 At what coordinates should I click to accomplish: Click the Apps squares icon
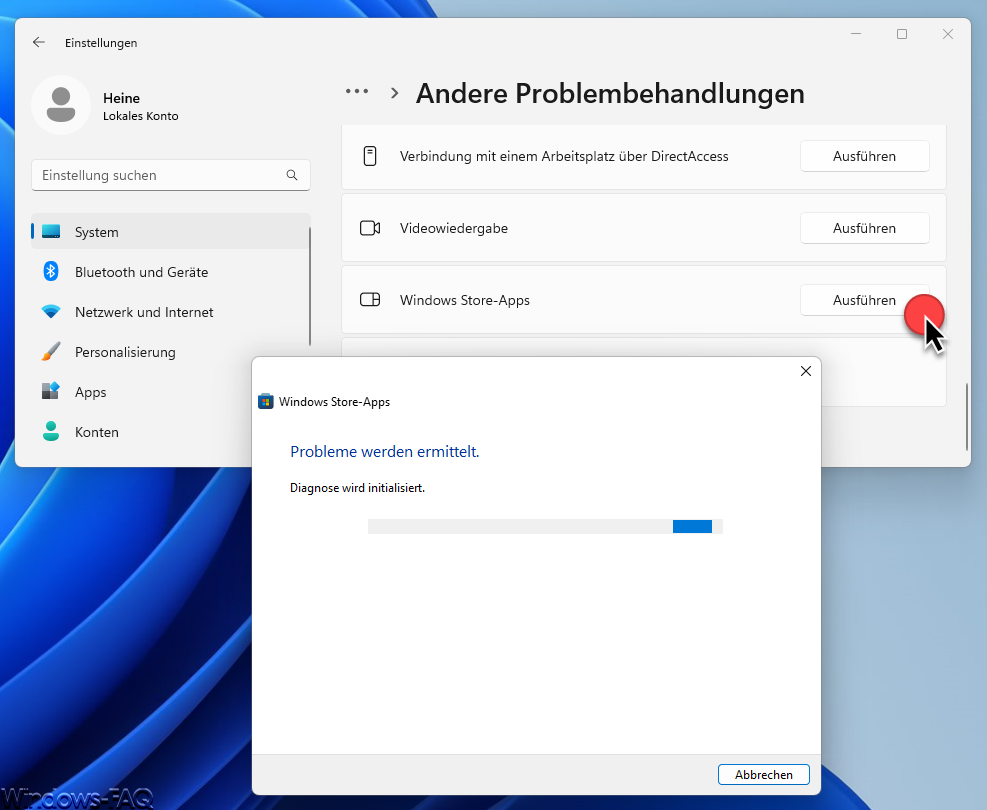[x=51, y=391]
